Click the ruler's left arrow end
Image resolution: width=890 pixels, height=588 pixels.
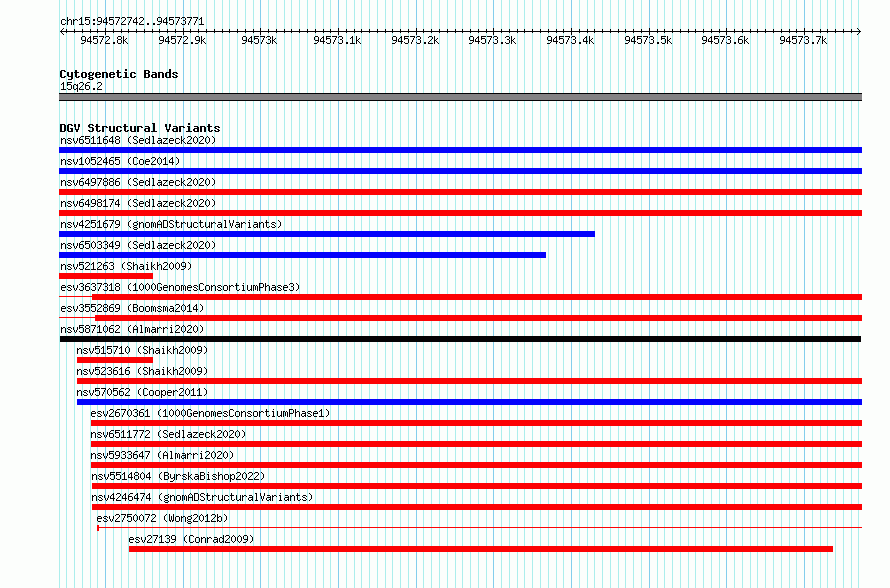coord(62,32)
